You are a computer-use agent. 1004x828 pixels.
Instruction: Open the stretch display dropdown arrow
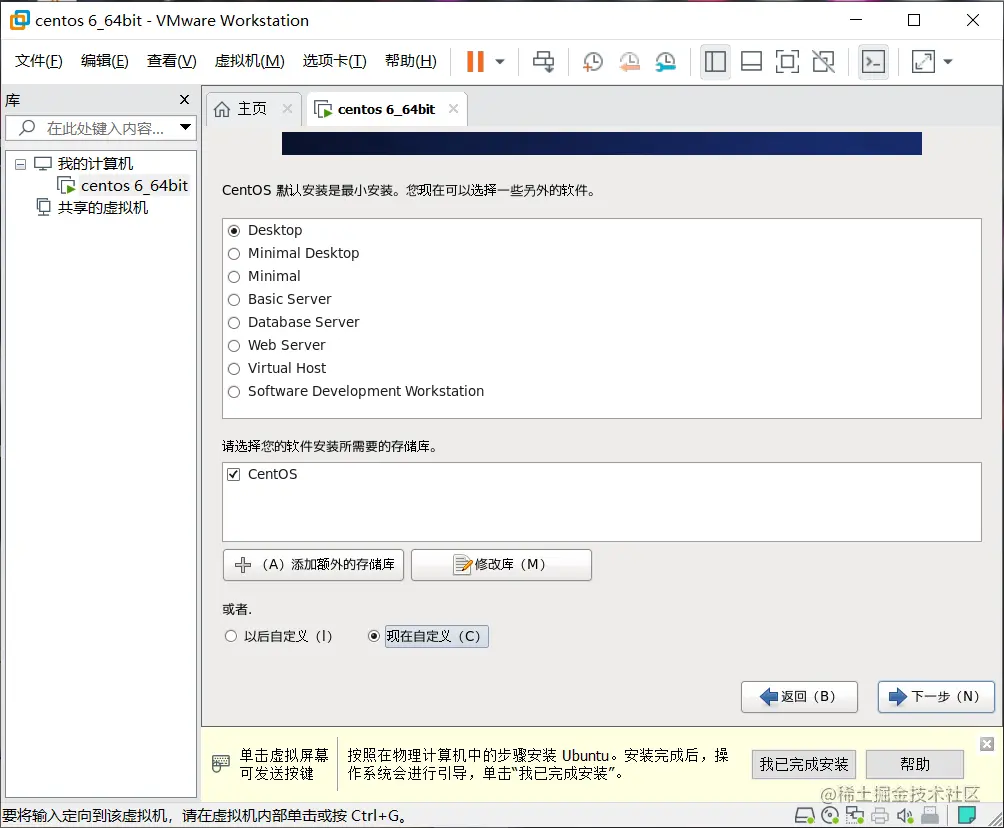coord(948,62)
